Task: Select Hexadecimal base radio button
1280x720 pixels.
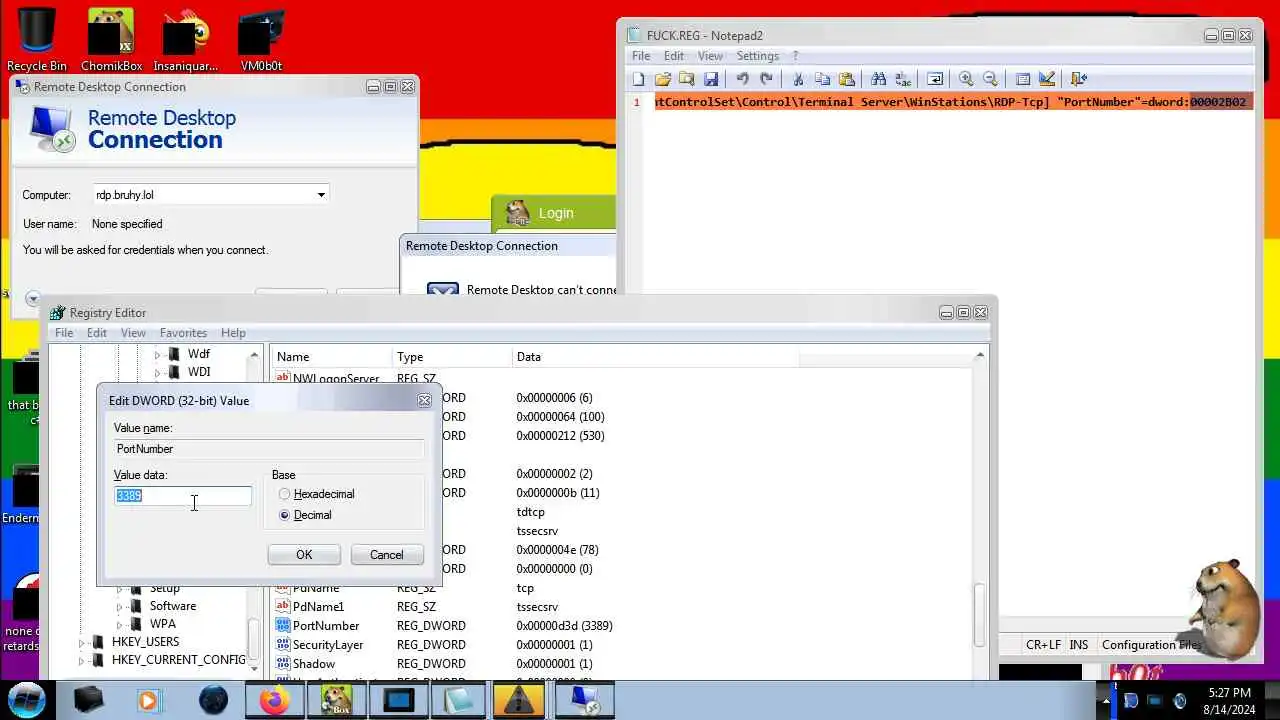Action: pyautogui.click(x=285, y=494)
